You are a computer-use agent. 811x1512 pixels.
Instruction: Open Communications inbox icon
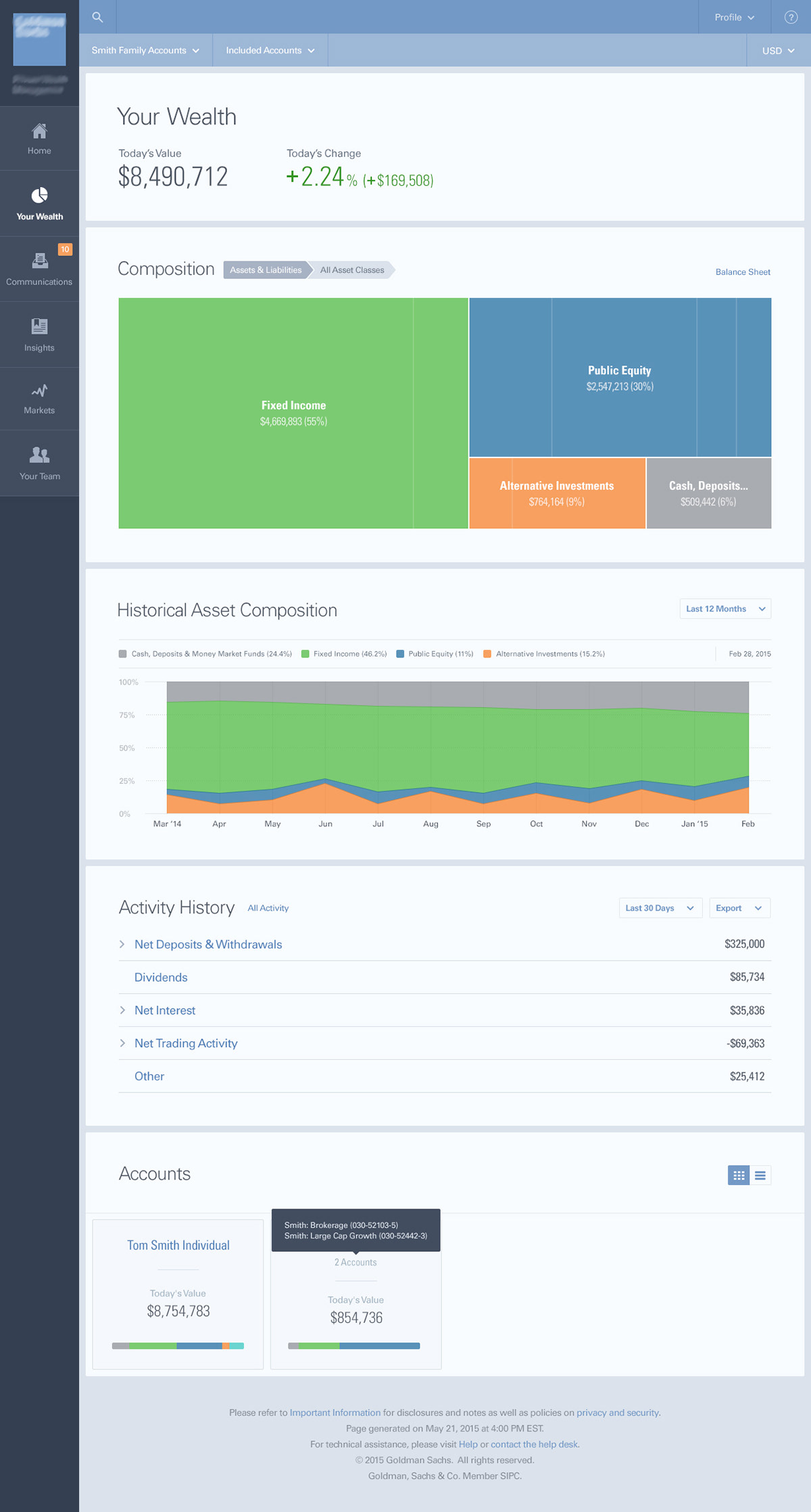coord(40,261)
